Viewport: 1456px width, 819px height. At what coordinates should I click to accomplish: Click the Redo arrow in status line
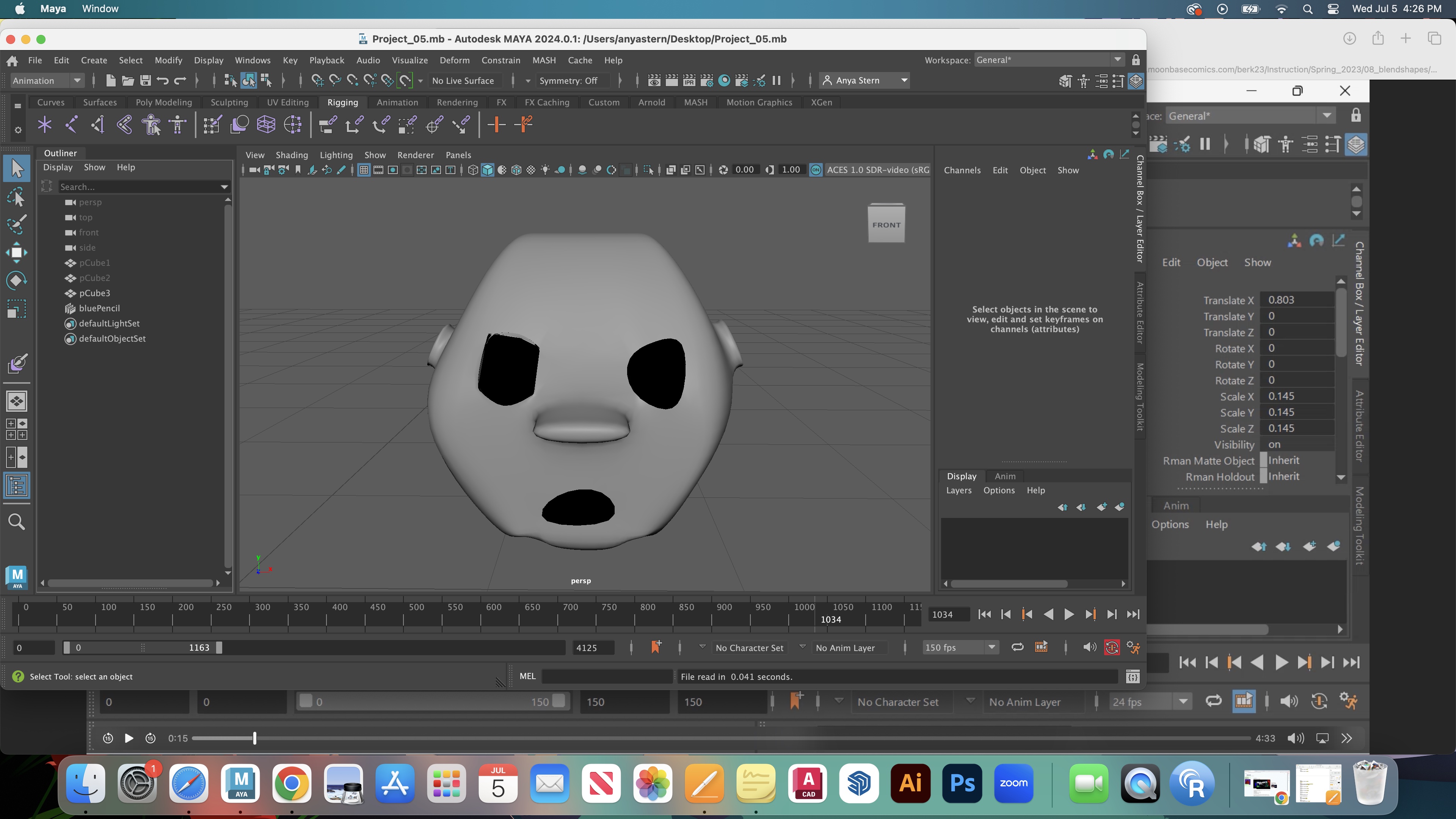[180, 80]
